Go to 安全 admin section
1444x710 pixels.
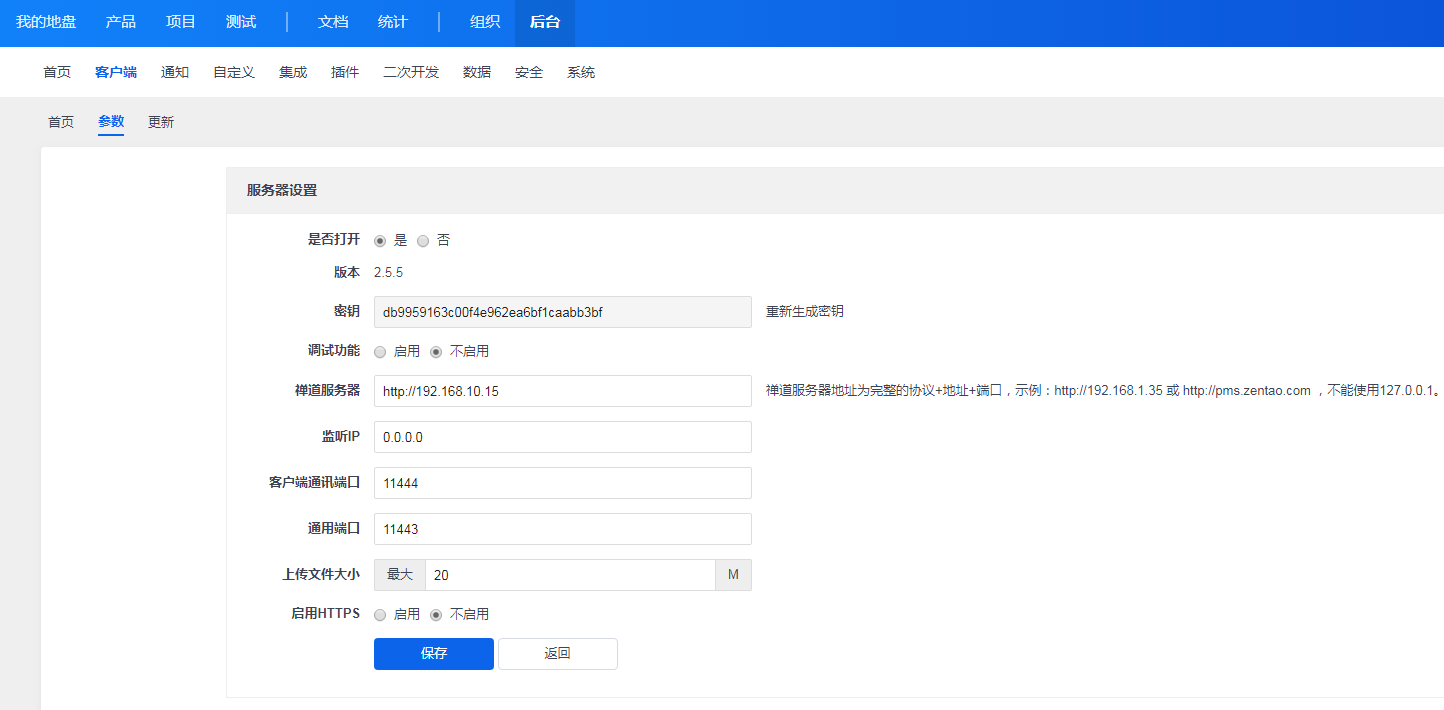[529, 72]
